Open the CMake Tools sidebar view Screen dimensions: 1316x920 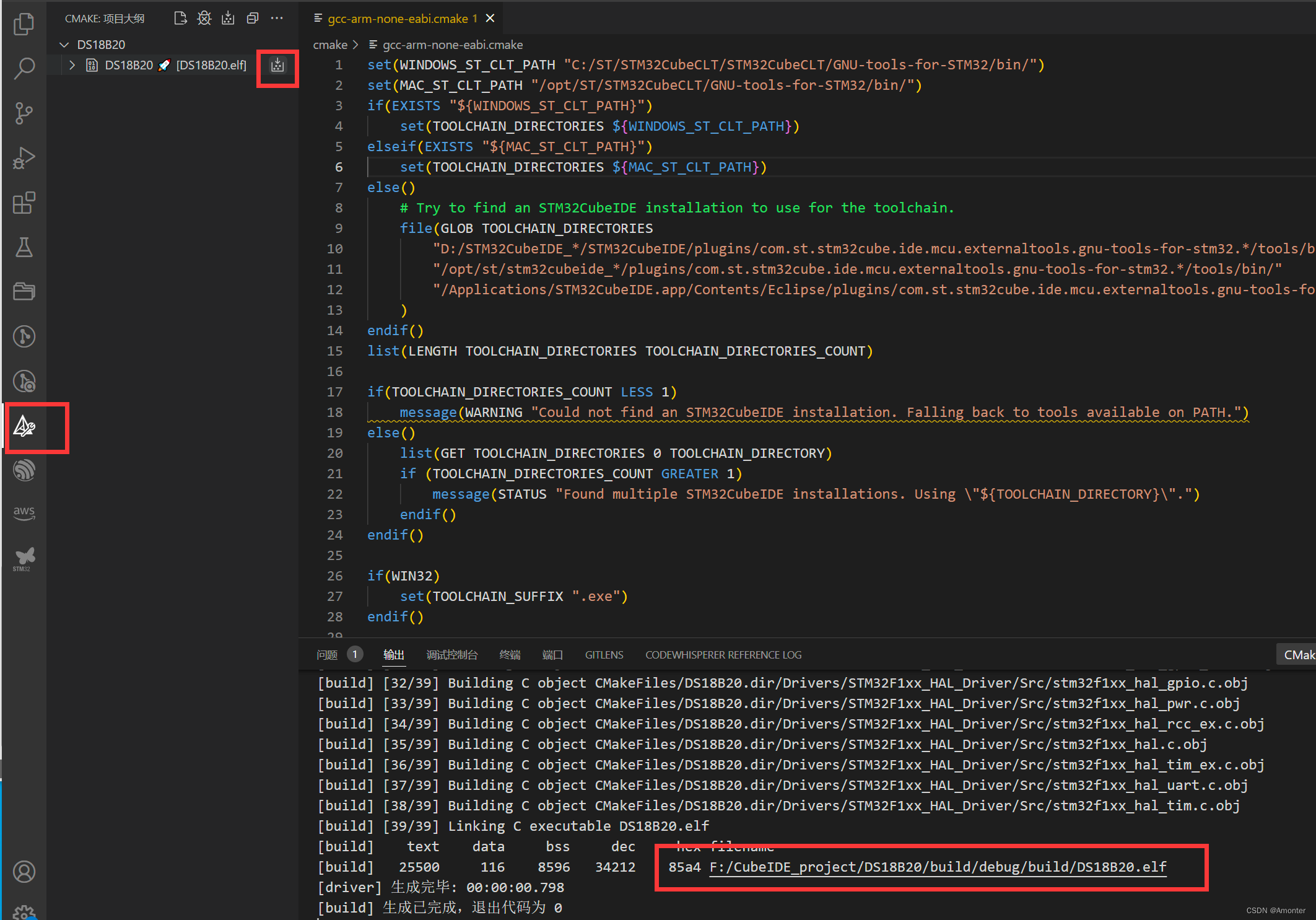[x=24, y=426]
